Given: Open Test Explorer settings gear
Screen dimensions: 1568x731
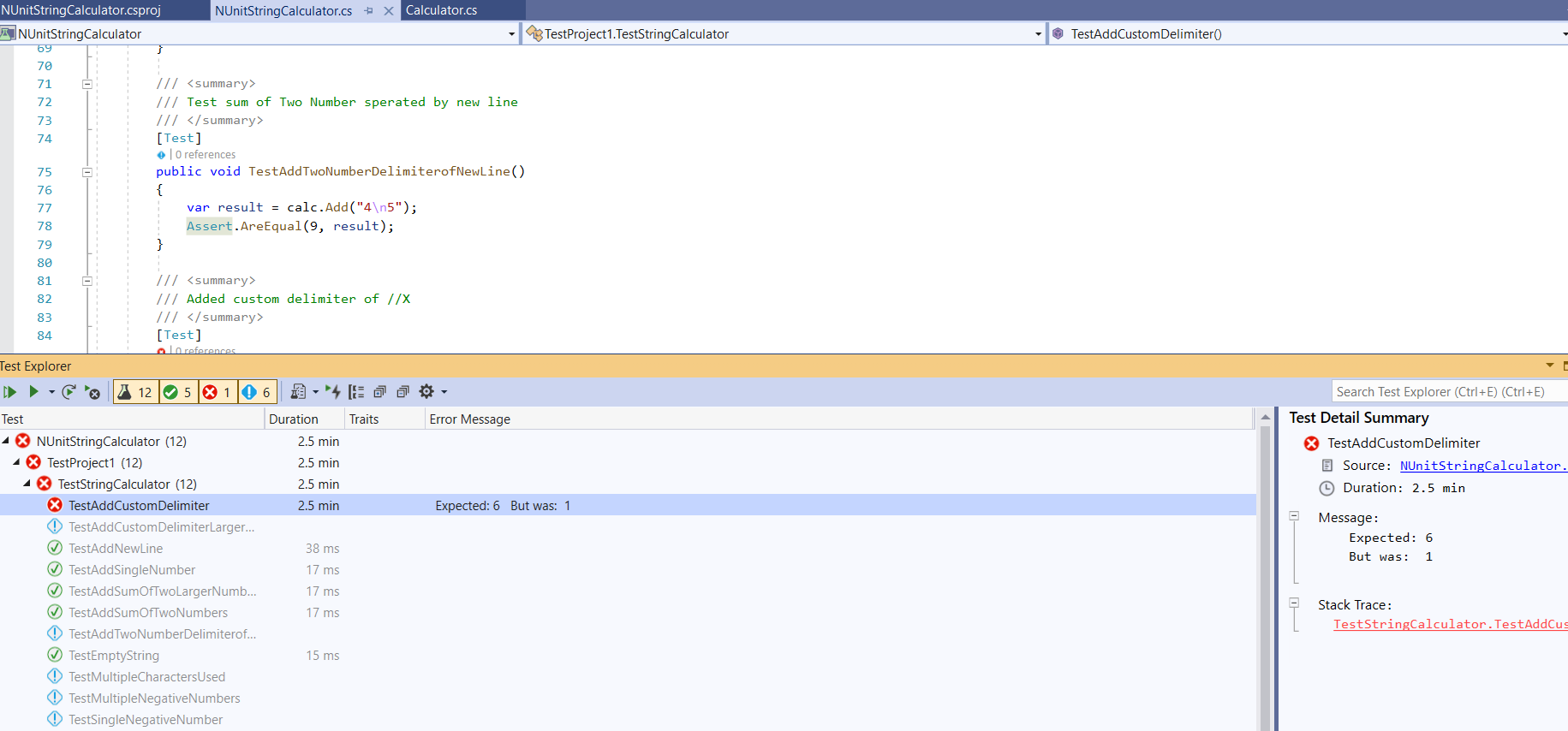Looking at the screenshot, I should [426, 392].
